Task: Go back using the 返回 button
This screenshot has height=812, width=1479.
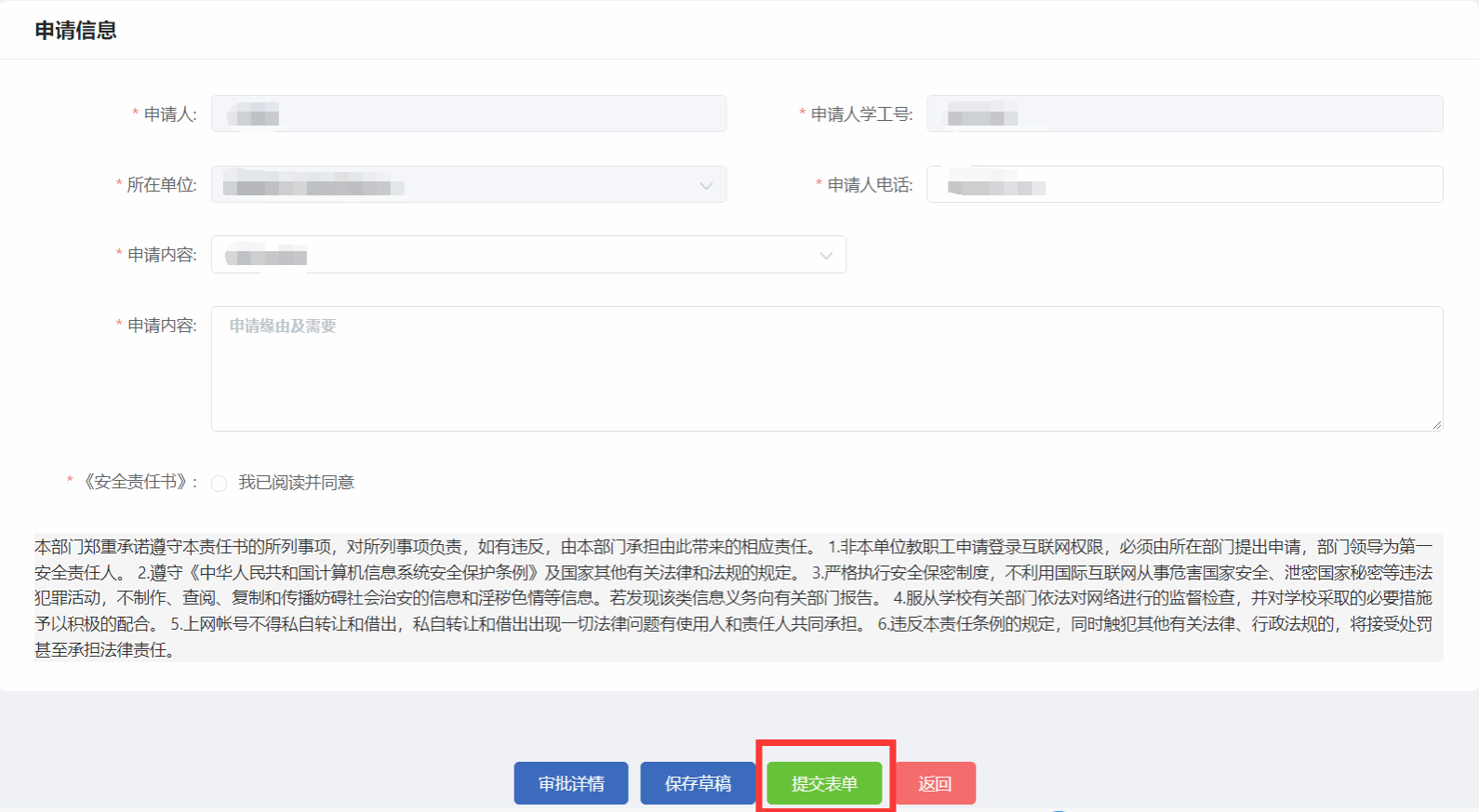Action: [x=935, y=783]
